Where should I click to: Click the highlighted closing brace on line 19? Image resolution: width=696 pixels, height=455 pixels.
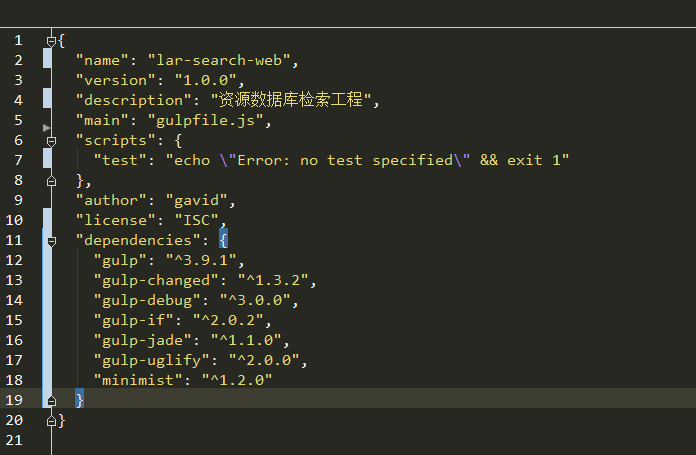coord(80,400)
